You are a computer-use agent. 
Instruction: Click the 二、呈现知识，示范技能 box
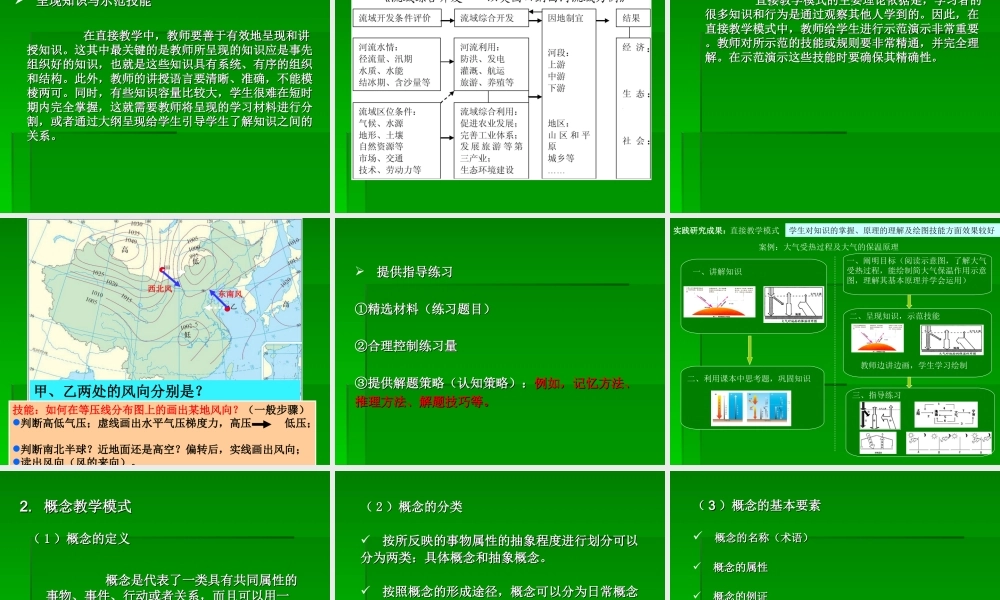[917, 341]
